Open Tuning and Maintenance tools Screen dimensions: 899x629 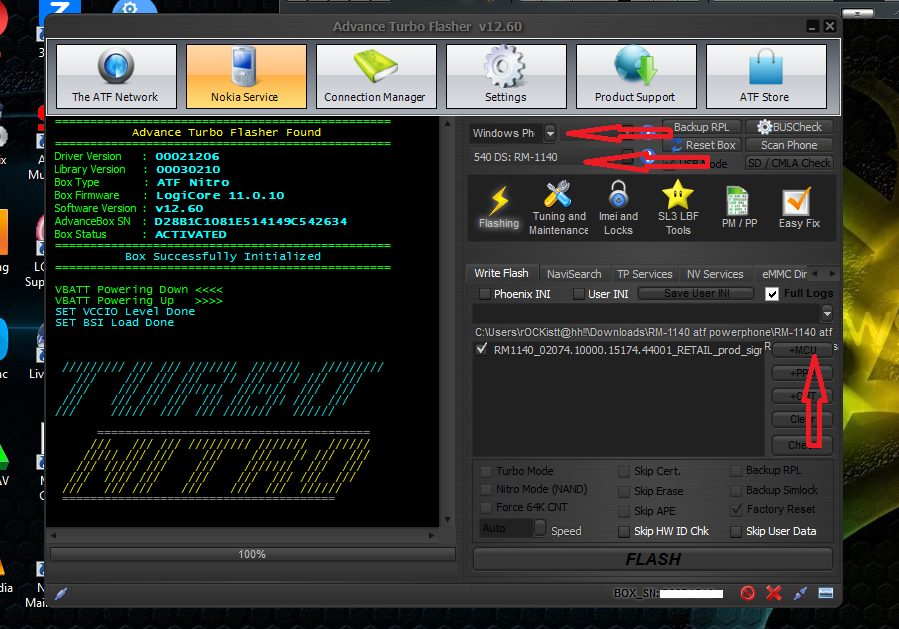(558, 208)
